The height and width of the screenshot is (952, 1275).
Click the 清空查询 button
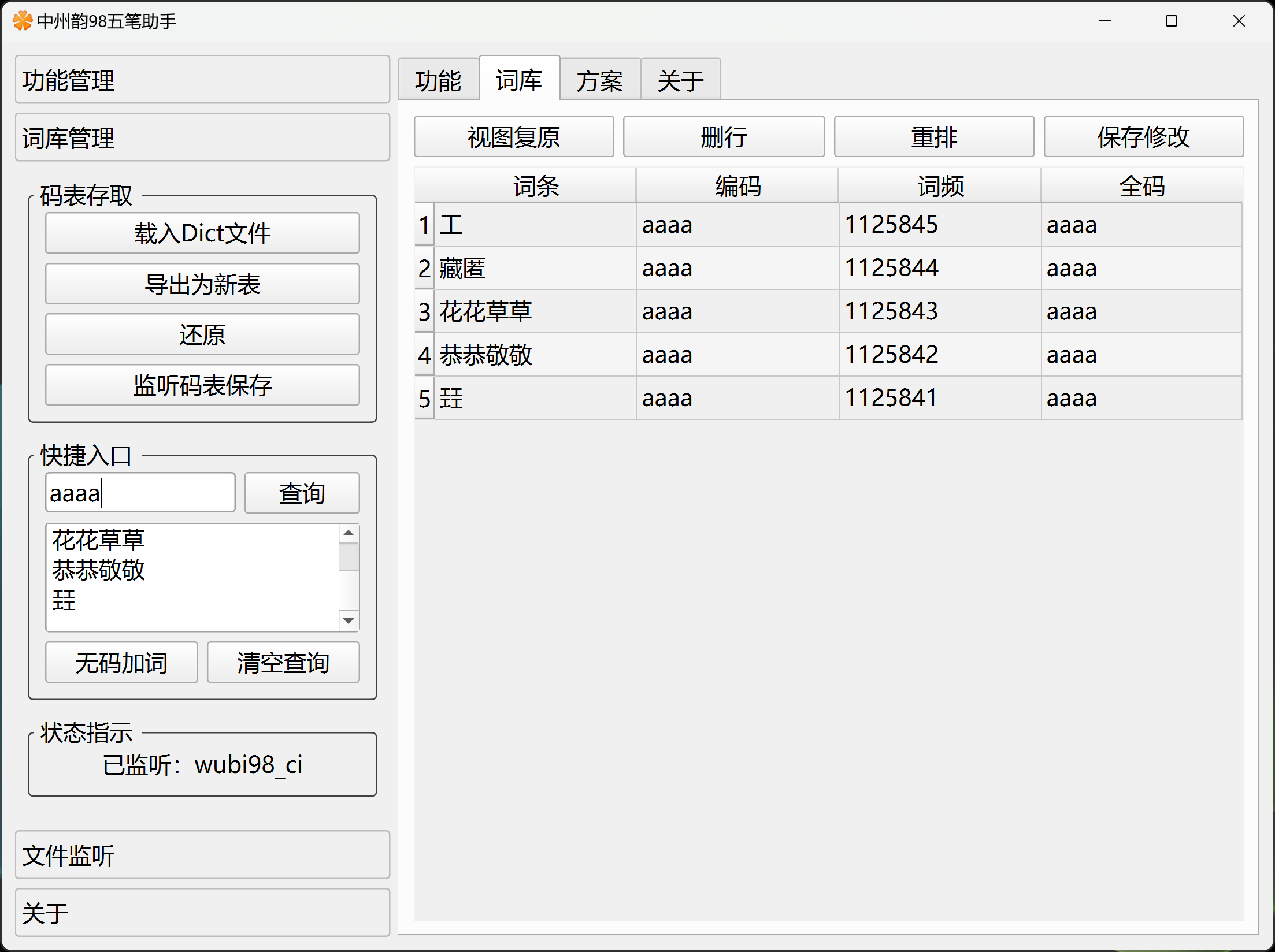click(x=283, y=663)
